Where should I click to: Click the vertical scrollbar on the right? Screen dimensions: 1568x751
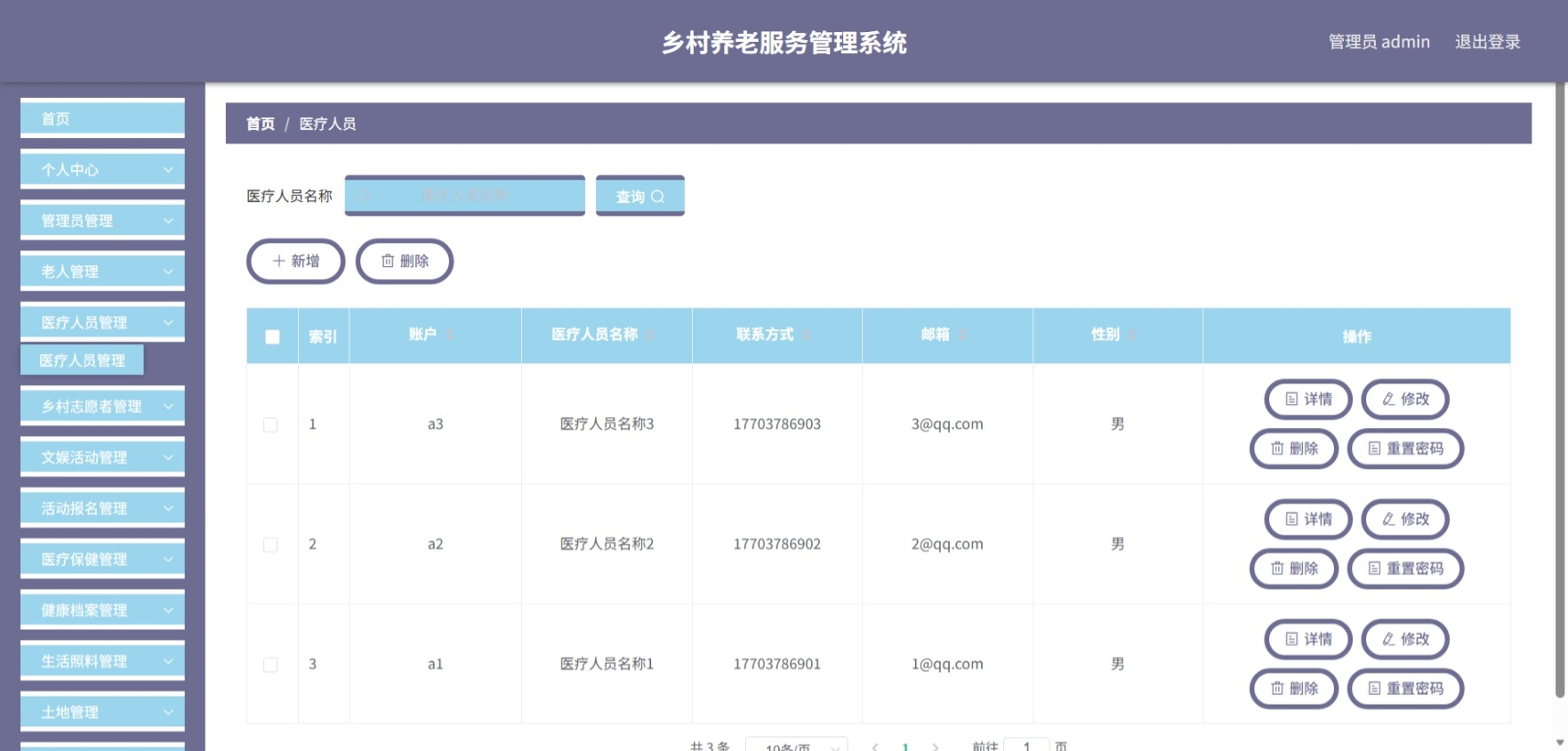(x=1561, y=390)
